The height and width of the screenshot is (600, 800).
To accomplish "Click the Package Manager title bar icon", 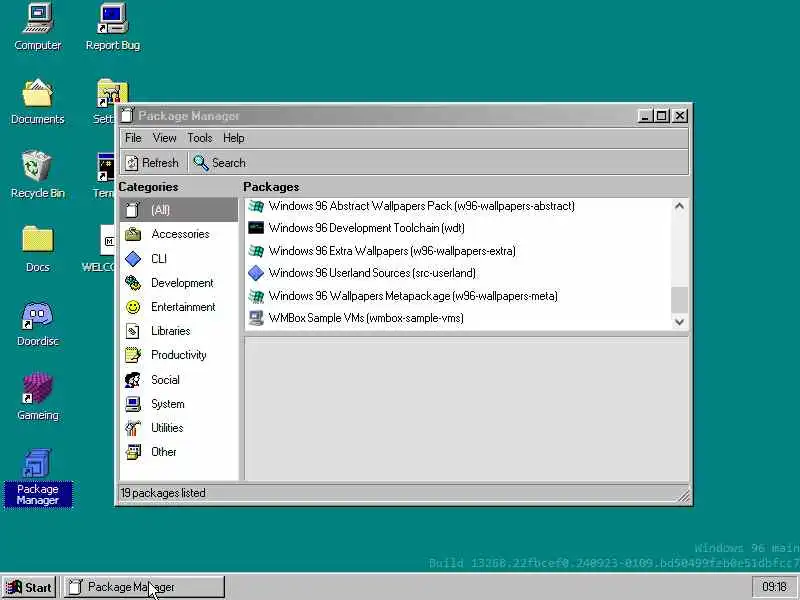I will [128, 116].
